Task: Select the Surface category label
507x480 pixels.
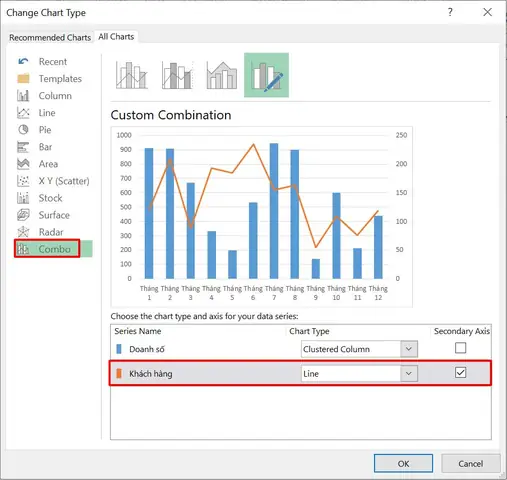Action: (54, 215)
